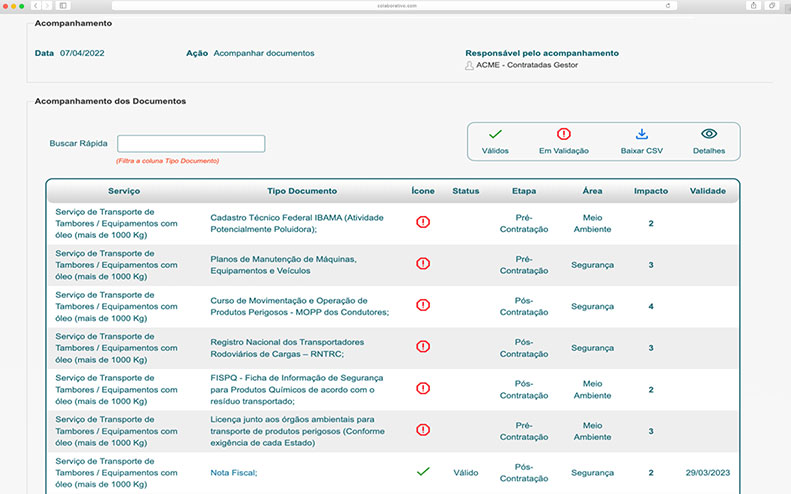The width and height of the screenshot is (791, 494).
Task: Click the alert icon for FISPQ row
Action: tap(423, 389)
